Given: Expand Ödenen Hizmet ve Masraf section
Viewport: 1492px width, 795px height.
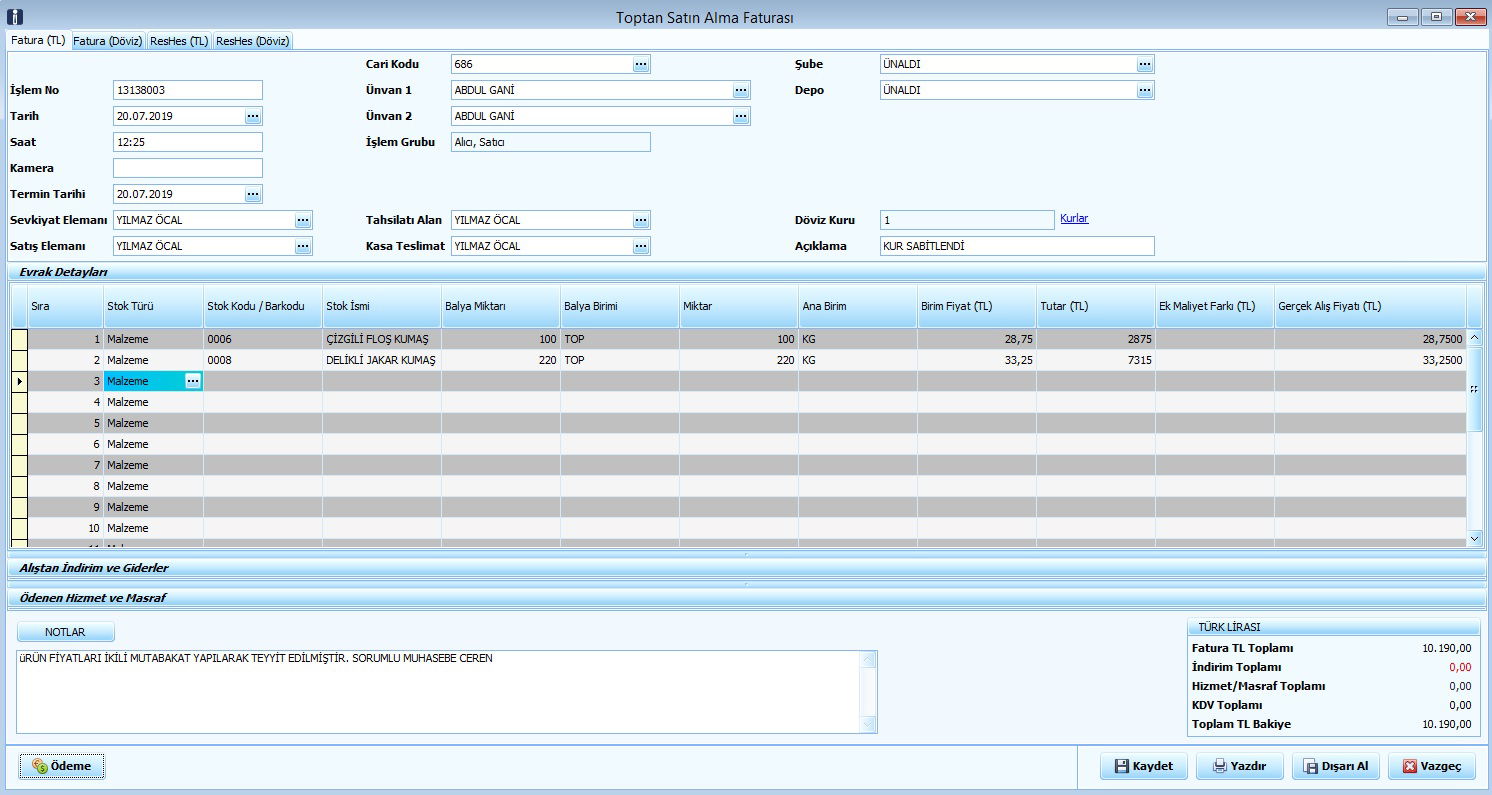Looking at the screenshot, I should click(93, 598).
